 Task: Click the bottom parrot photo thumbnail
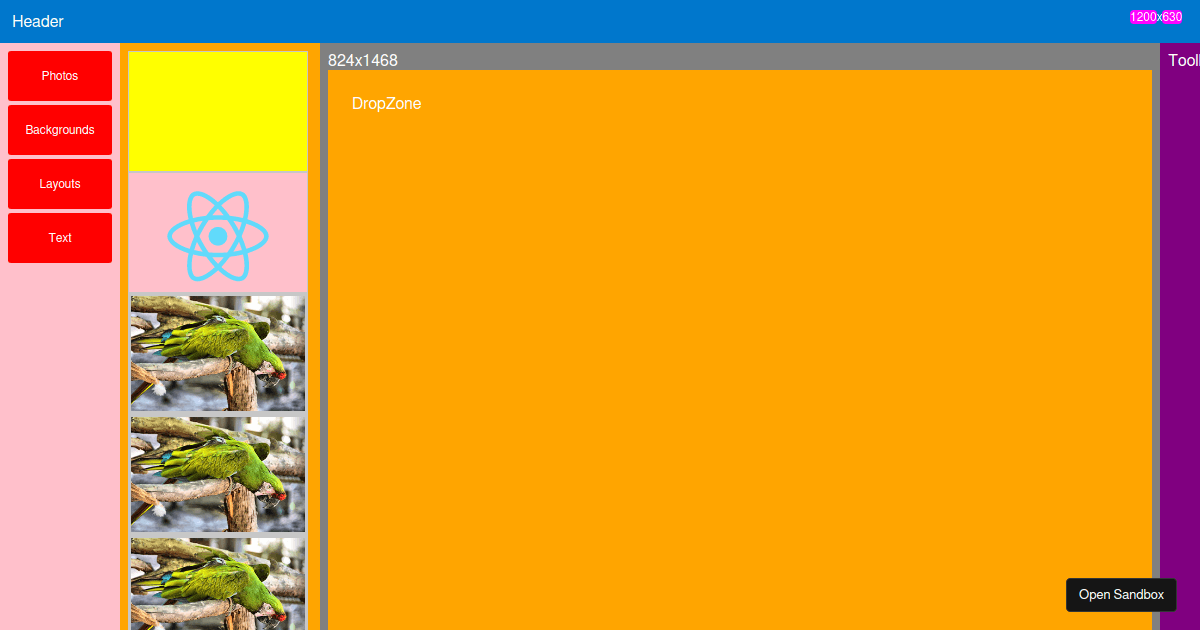217,585
